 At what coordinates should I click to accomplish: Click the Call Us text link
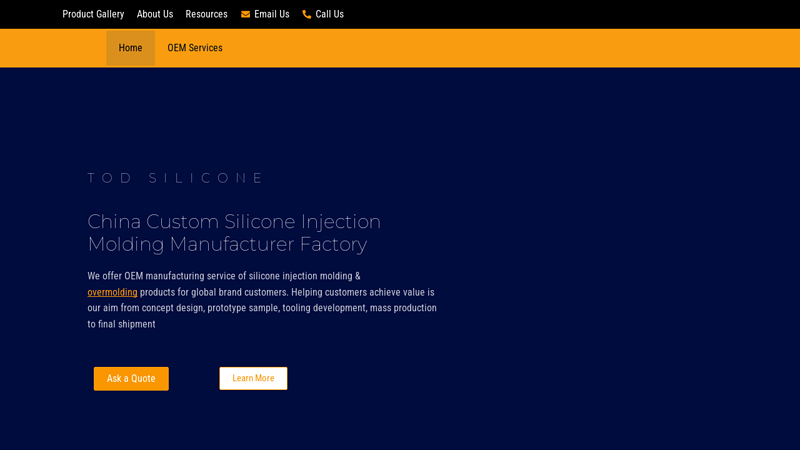(329, 14)
